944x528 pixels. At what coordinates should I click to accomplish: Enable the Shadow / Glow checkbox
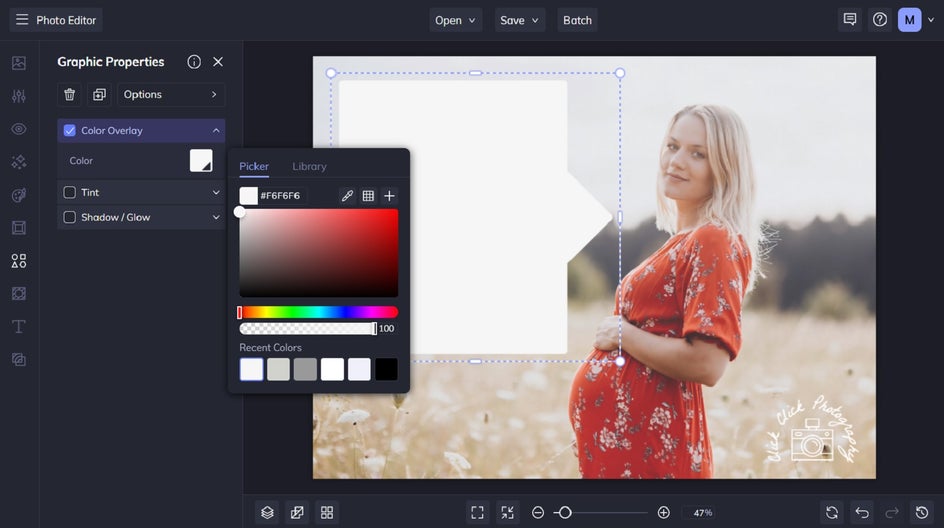pos(70,217)
